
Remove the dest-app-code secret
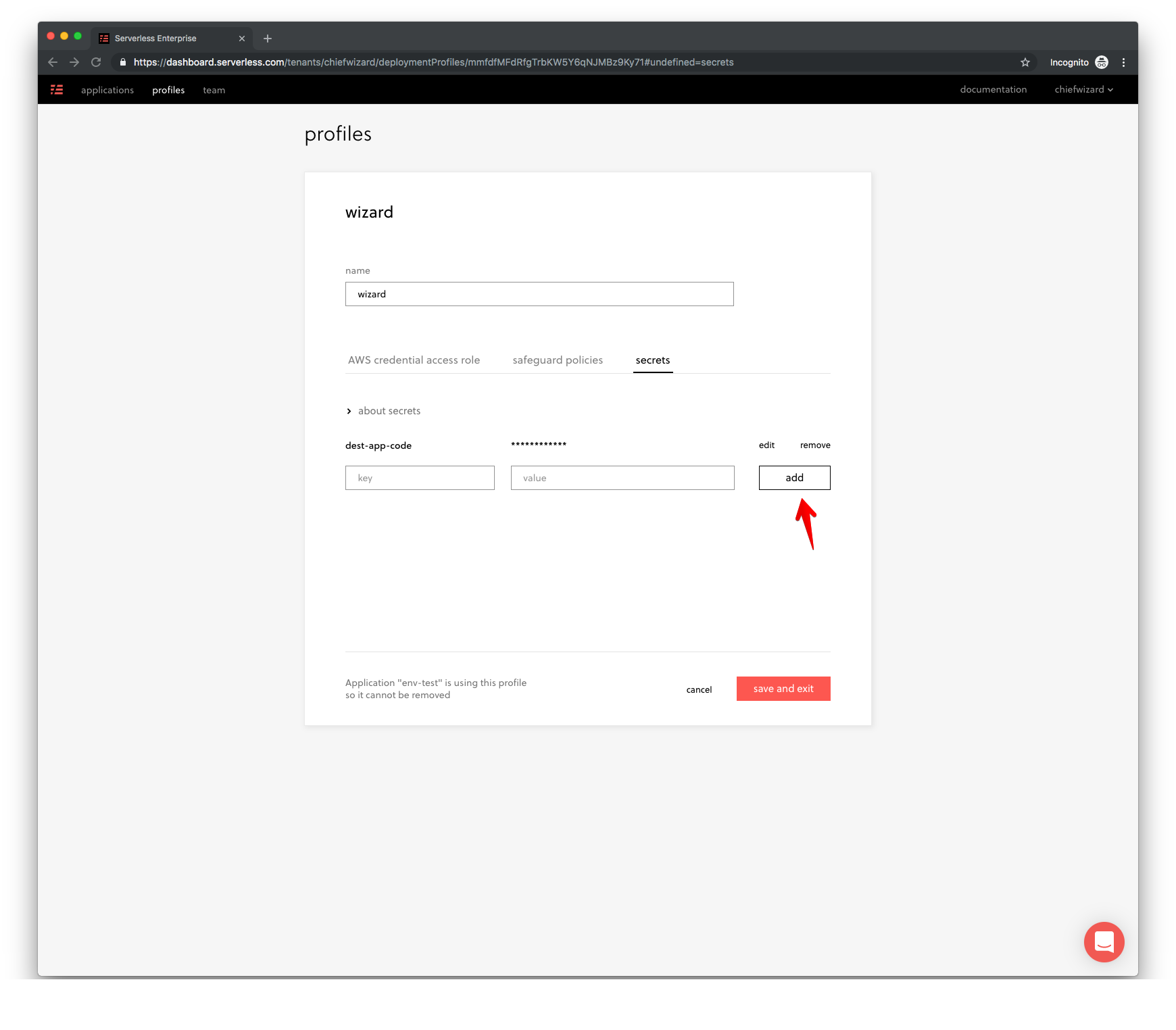[815, 445]
